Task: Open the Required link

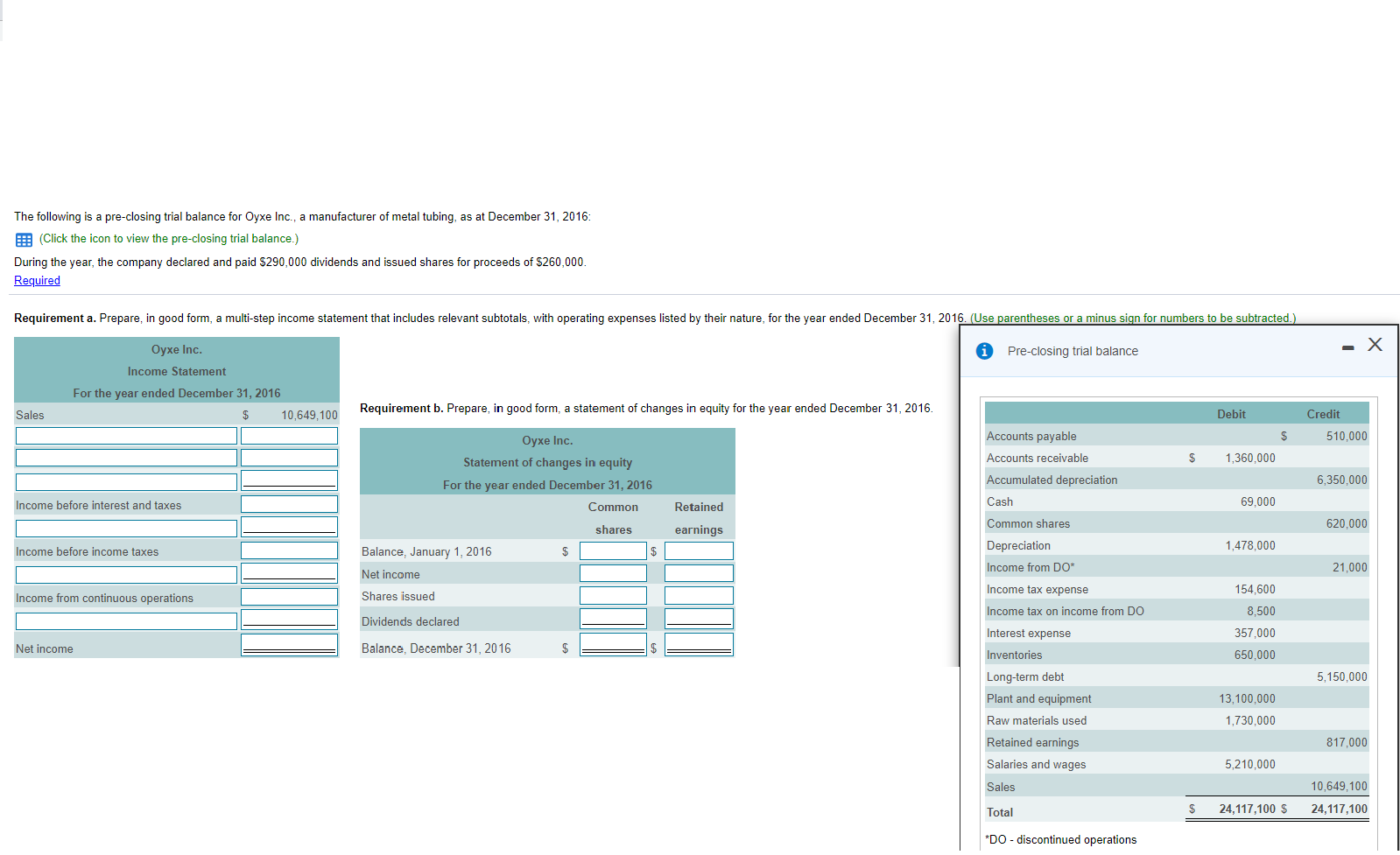Action: [x=37, y=281]
